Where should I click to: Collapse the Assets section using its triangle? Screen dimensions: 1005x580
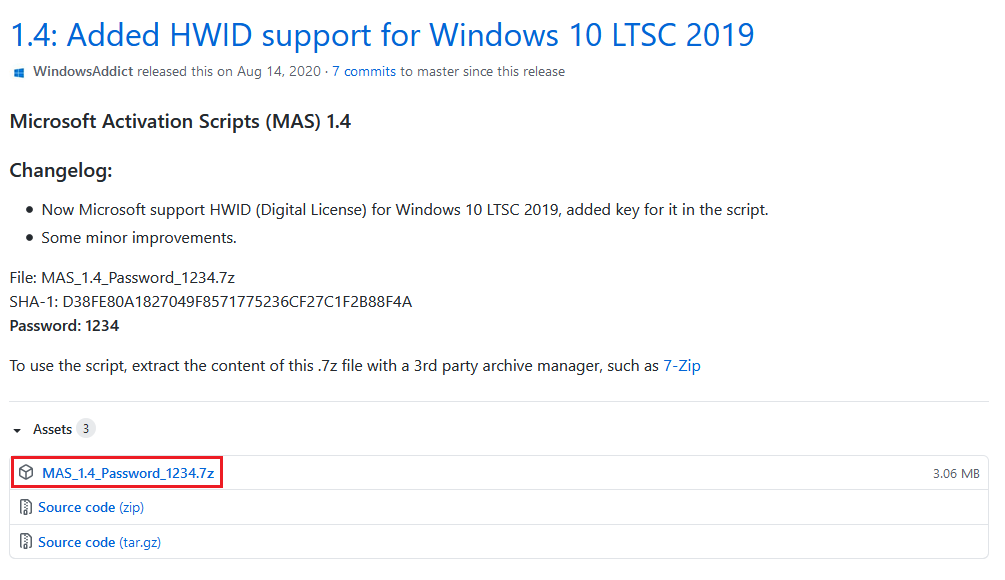pos(17,430)
